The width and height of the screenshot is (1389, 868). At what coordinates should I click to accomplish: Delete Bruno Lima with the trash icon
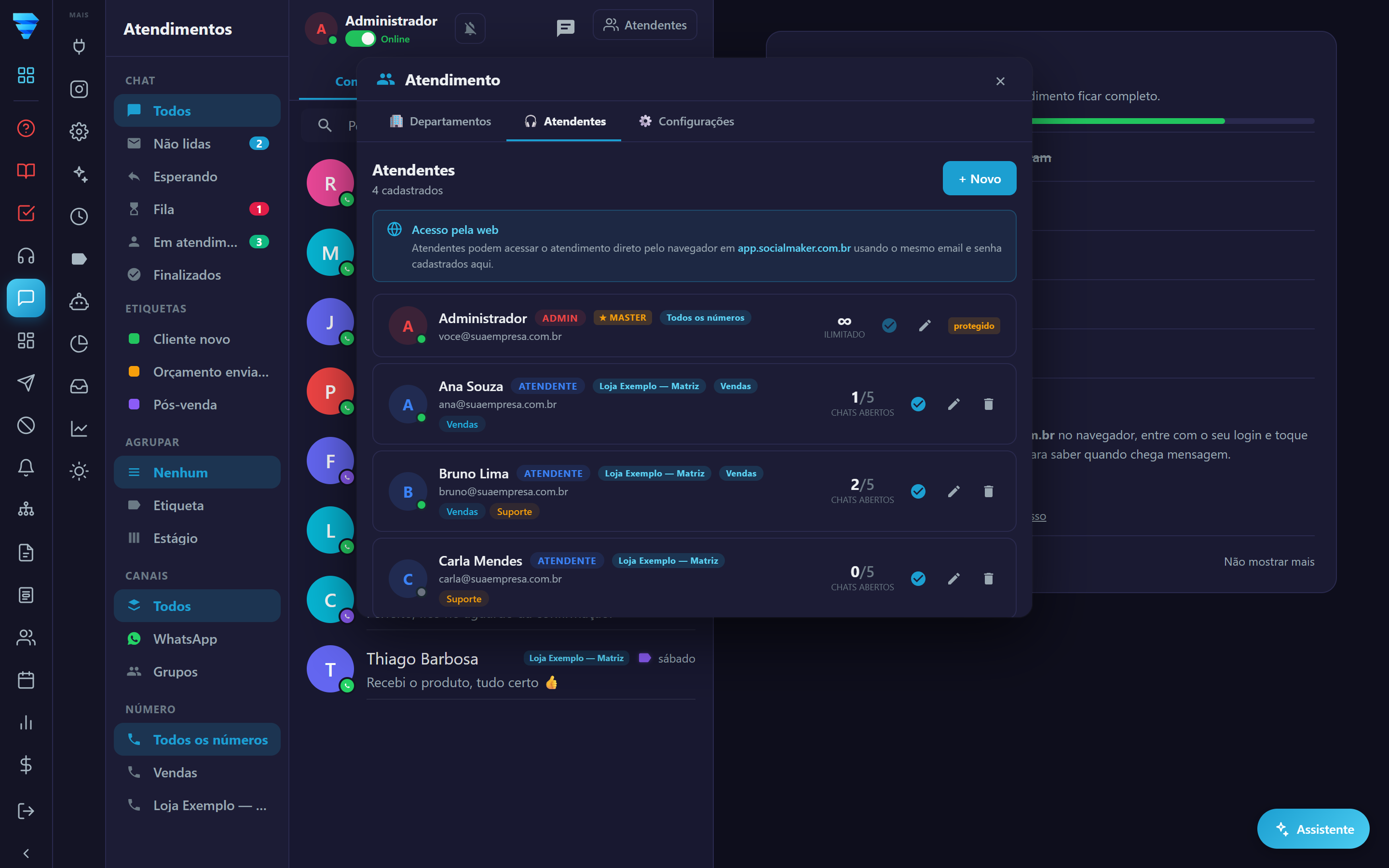(x=988, y=491)
